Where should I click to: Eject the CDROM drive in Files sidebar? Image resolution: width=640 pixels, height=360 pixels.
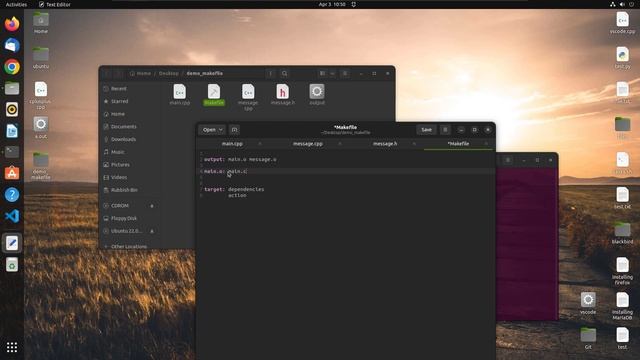(152, 206)
